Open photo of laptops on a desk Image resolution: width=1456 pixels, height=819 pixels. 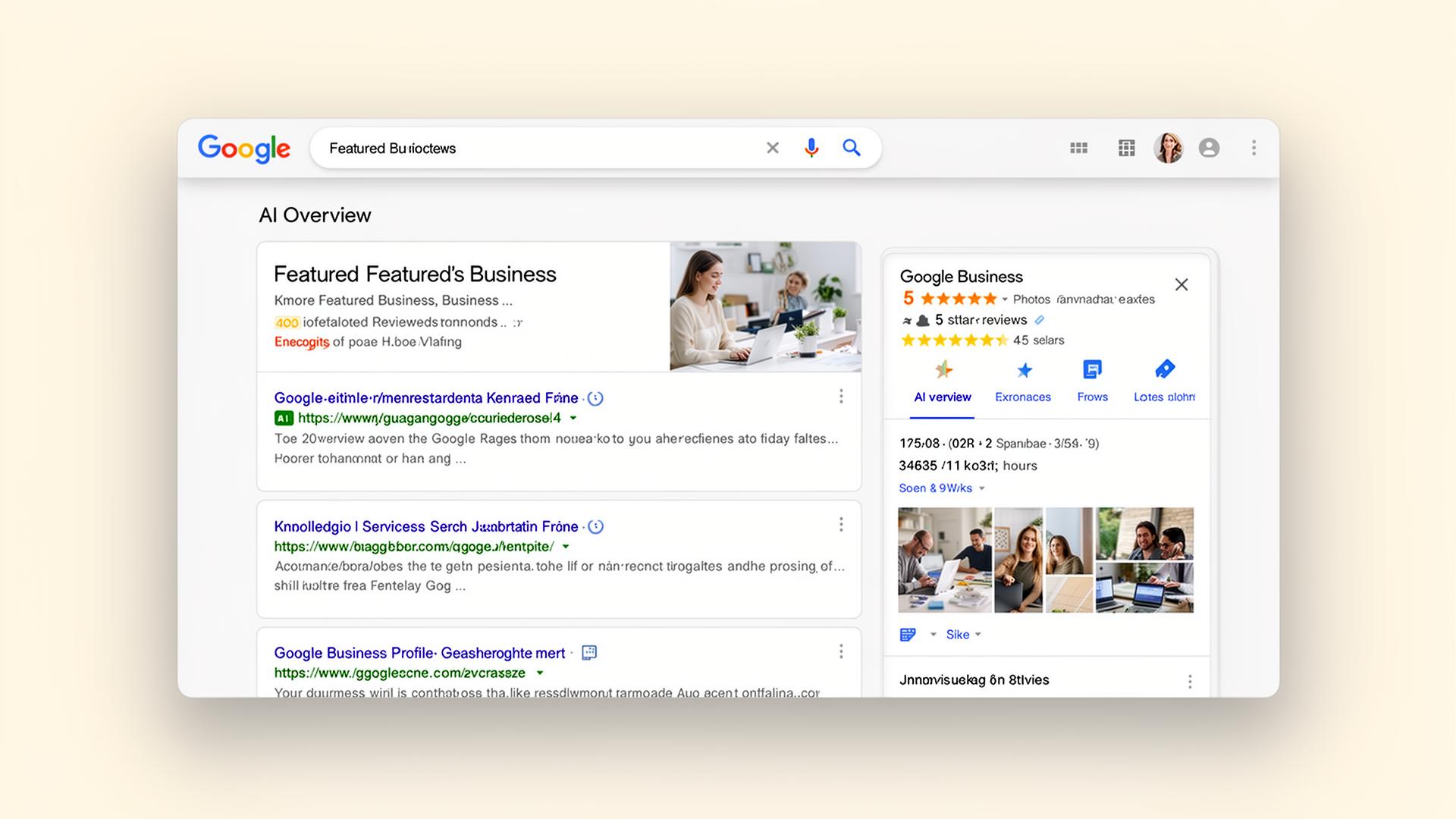tap(1145, 588)
